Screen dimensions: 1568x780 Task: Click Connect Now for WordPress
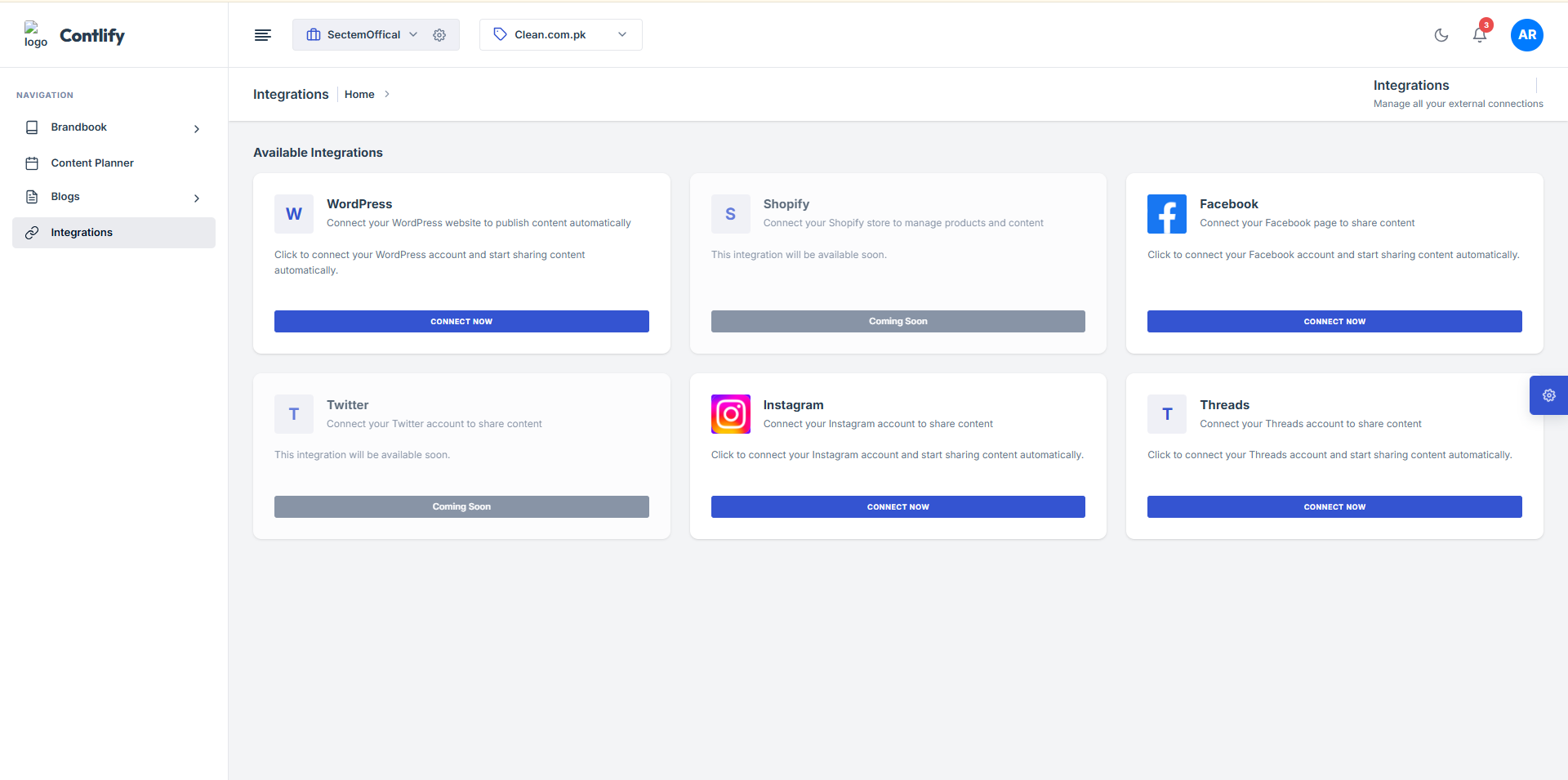click(x=461, y=321)
